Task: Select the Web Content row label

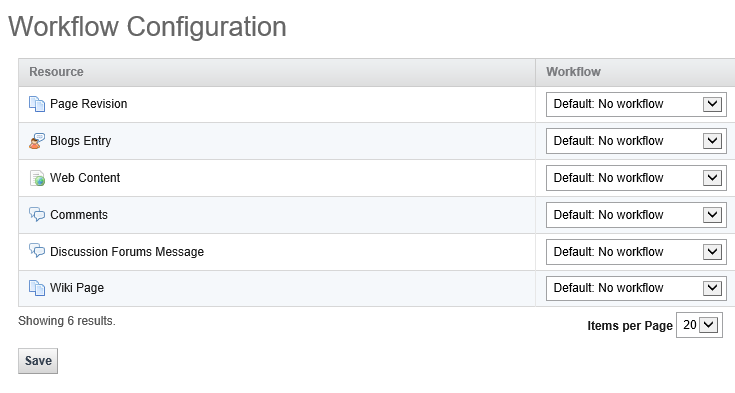Action: [x=85, y=178]
